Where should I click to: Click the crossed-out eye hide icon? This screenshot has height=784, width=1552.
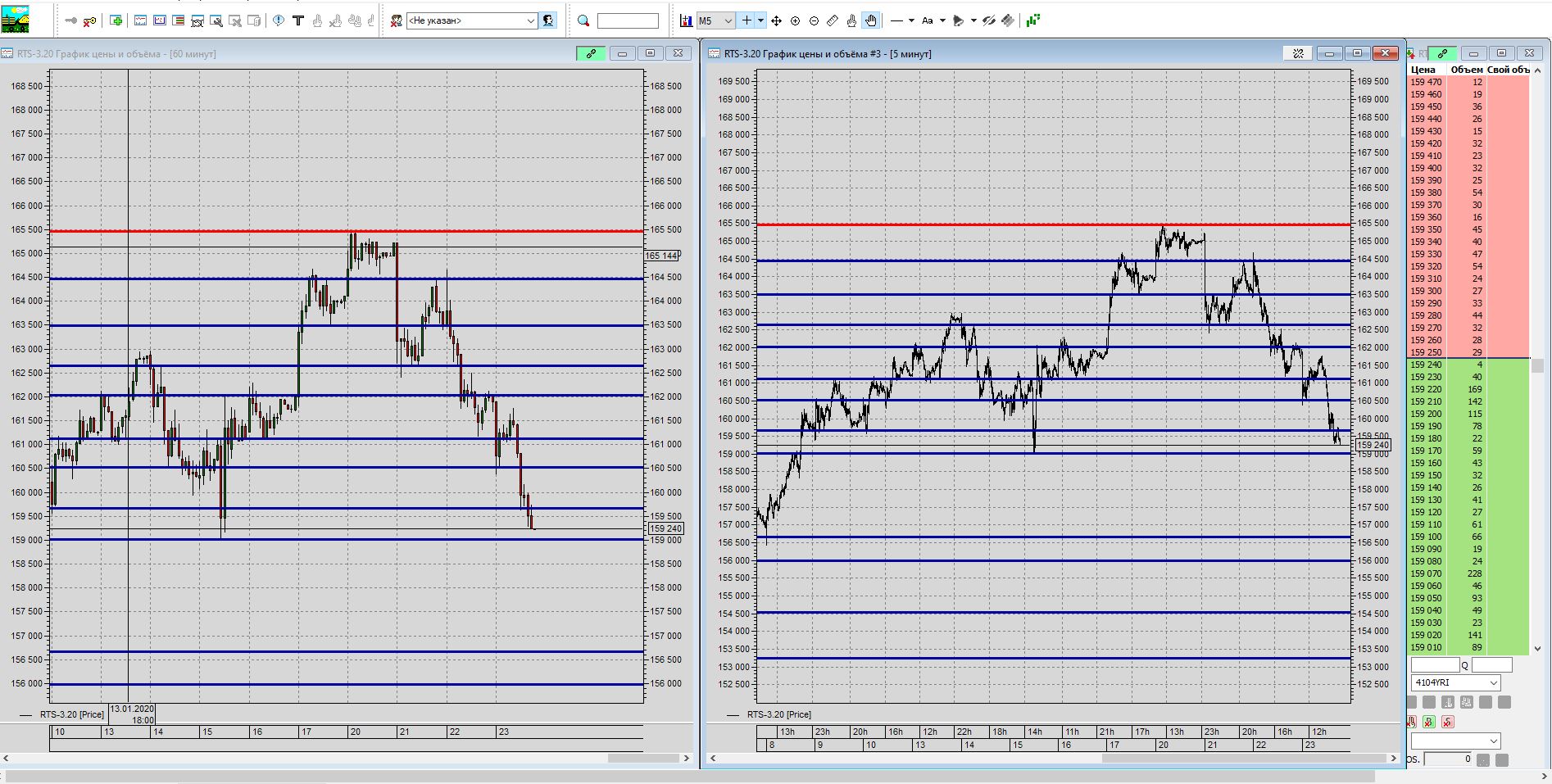coord(989,20)
